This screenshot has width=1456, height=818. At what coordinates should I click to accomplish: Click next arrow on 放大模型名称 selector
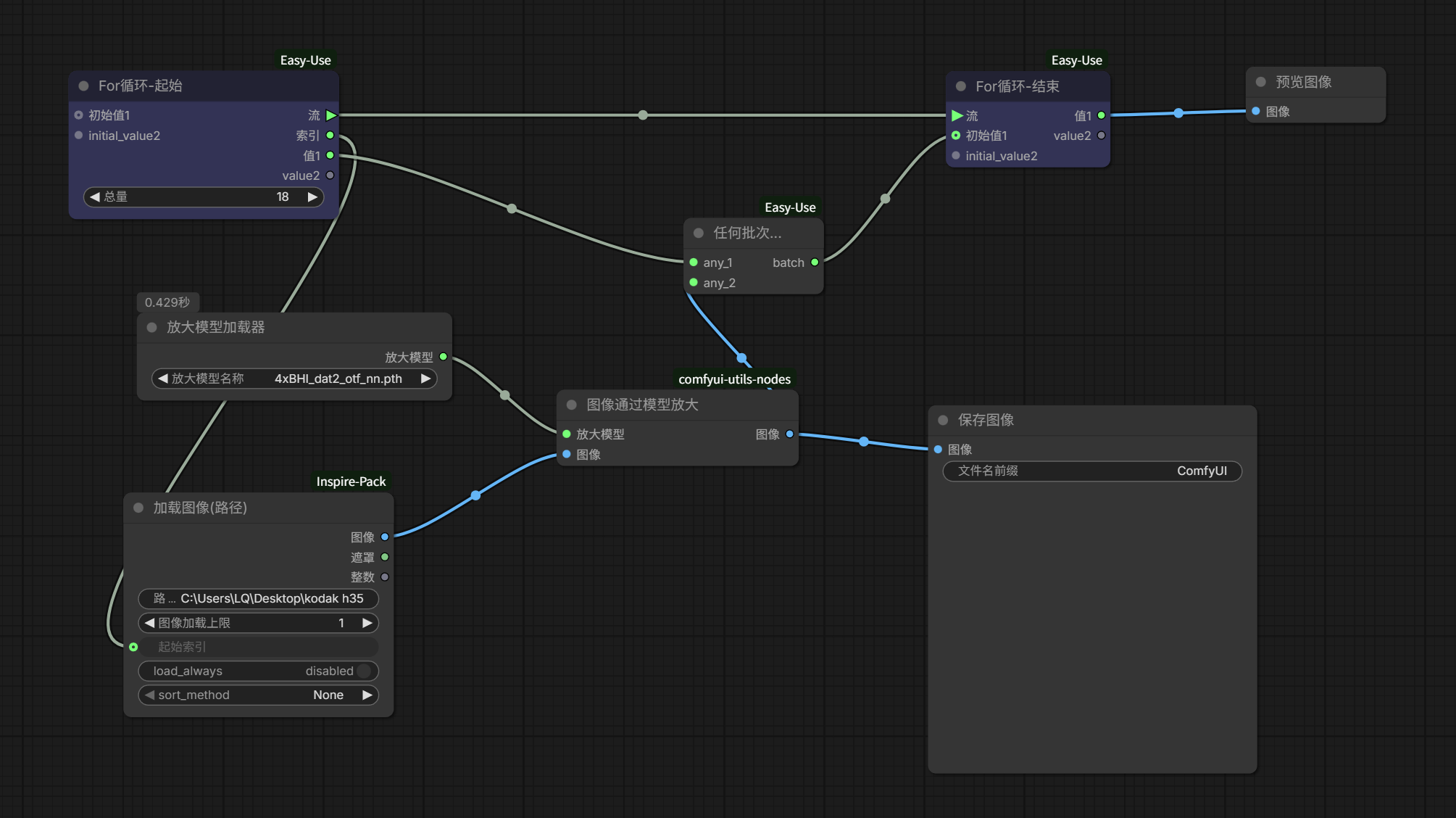(x=426, y=379)
